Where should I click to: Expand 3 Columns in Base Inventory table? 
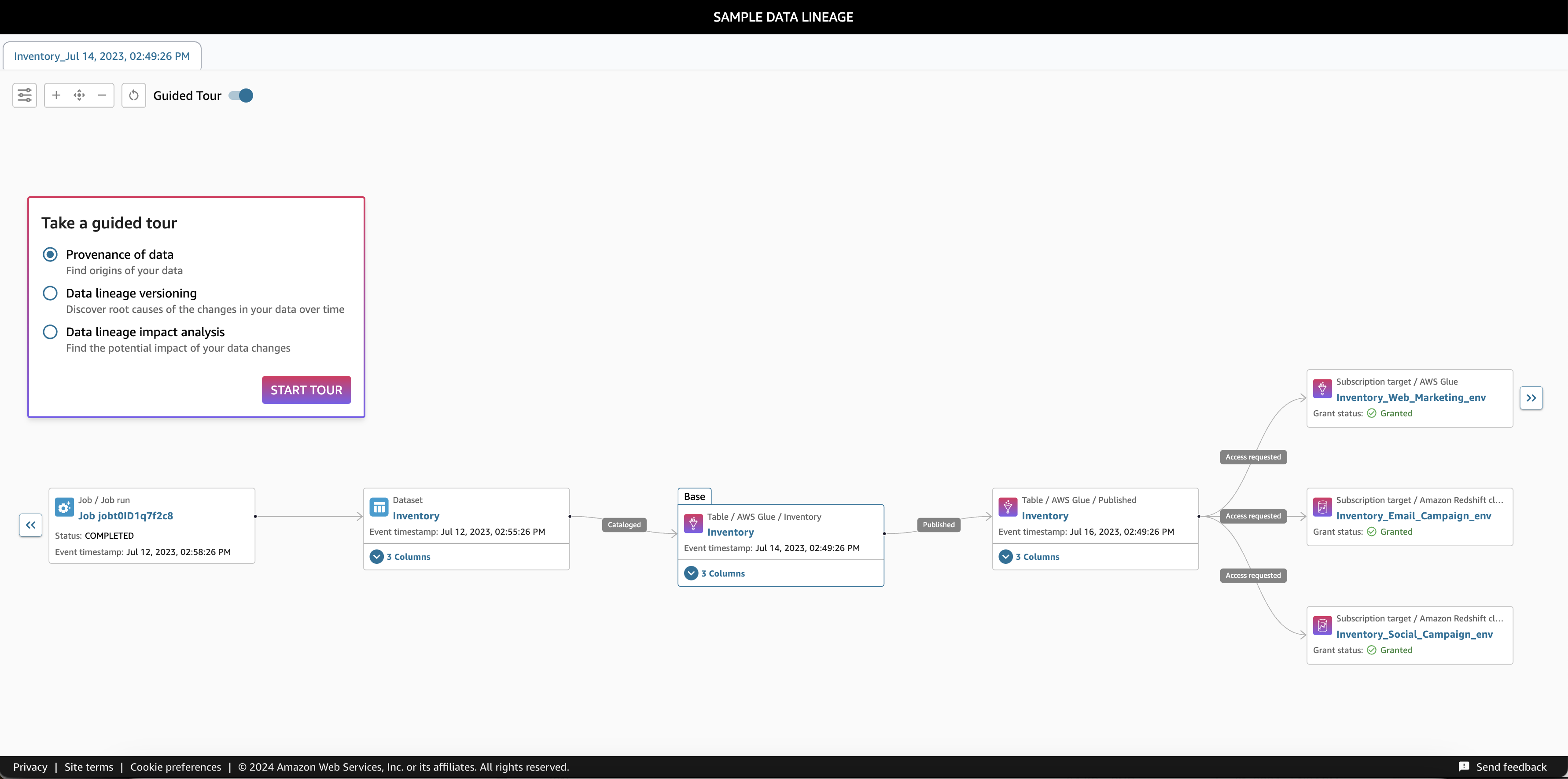691,573
